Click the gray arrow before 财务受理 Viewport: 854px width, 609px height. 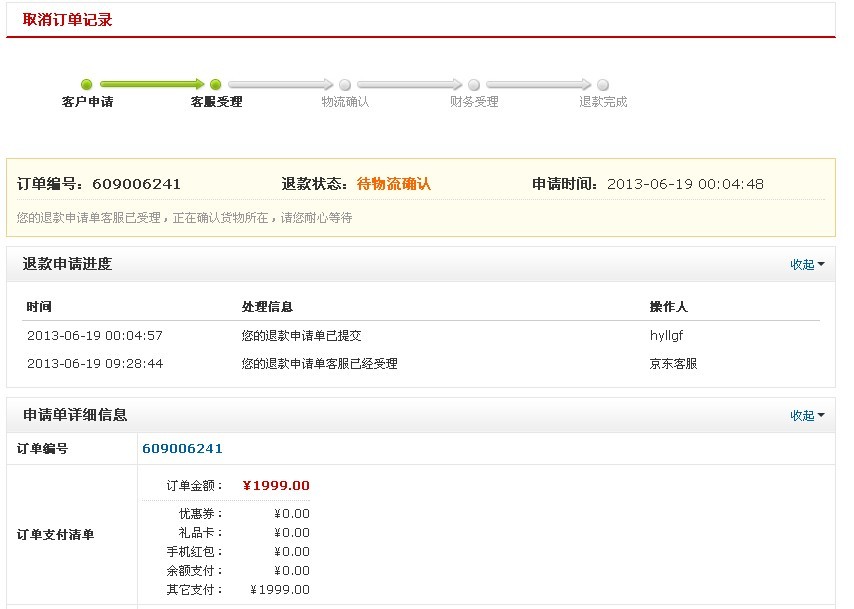[x=412, y=86]
